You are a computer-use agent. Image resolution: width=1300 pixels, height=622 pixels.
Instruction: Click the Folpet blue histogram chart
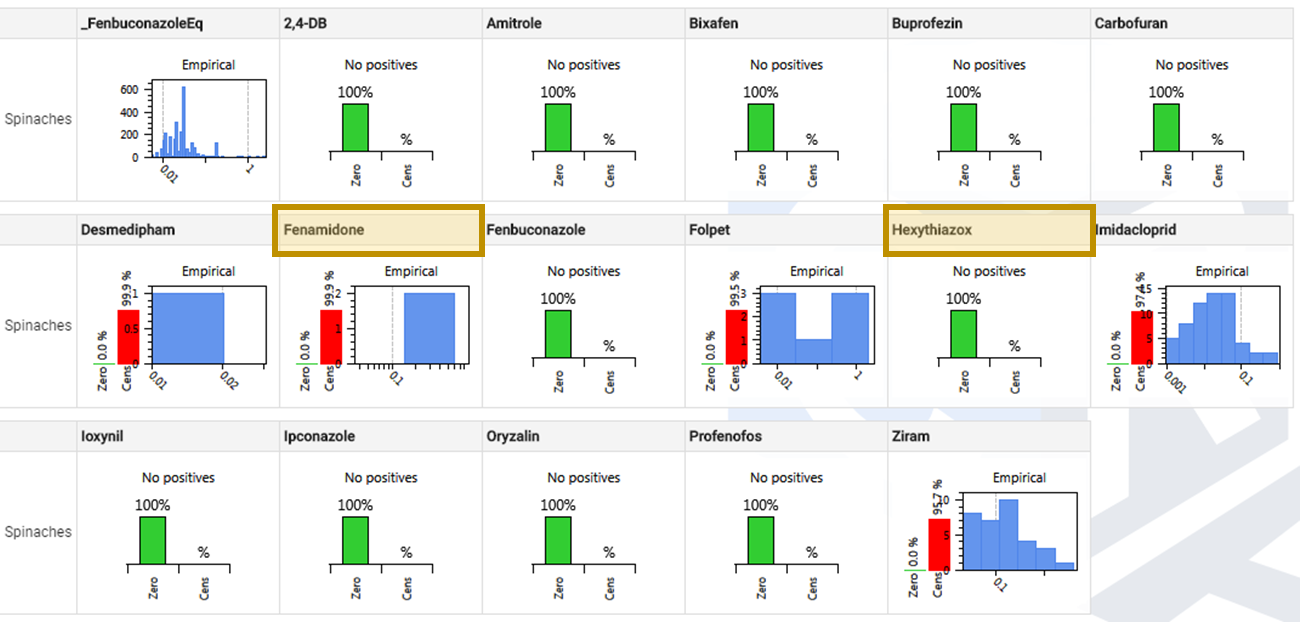(815, 327)
